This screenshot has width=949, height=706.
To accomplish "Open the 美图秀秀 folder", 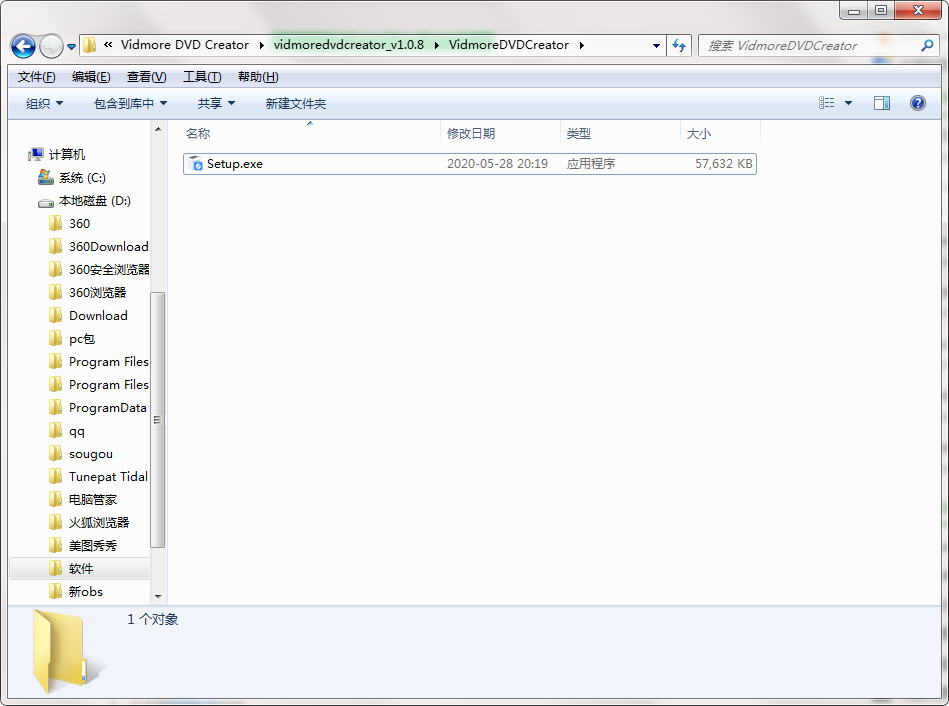I will [x=93, y=546].
